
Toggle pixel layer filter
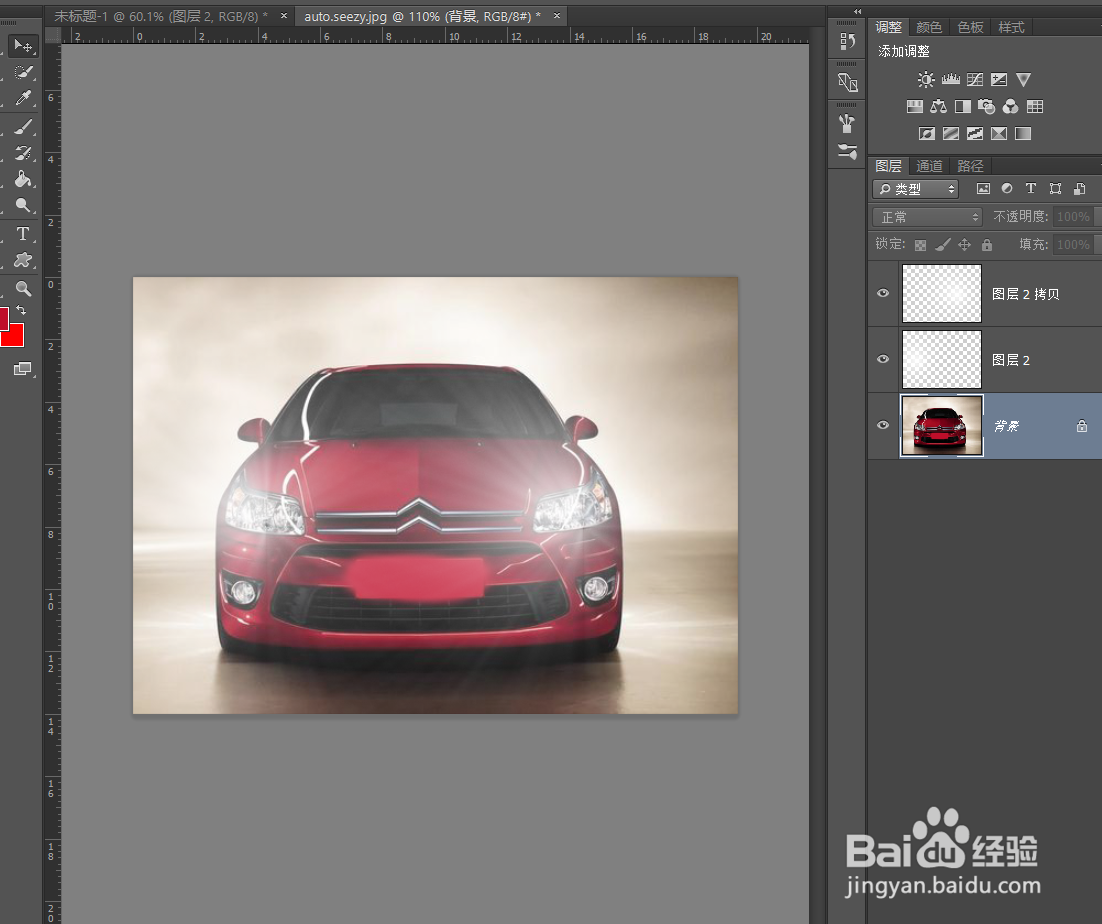(x=983, y=188)
